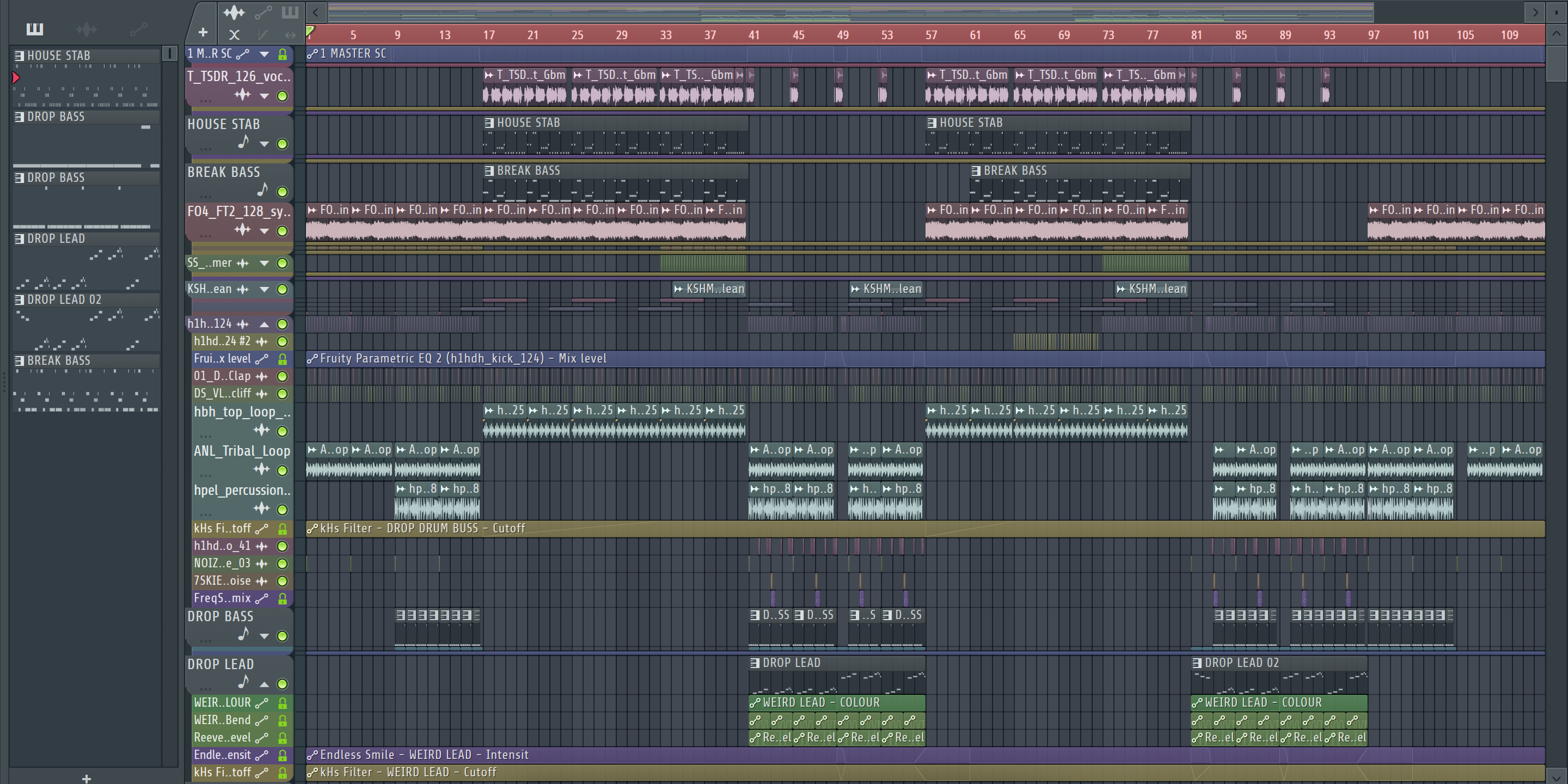This screenshot has height=784, width=1568.
Task: Collapse the DROP LEAD track group
Action: coord(264,684)
